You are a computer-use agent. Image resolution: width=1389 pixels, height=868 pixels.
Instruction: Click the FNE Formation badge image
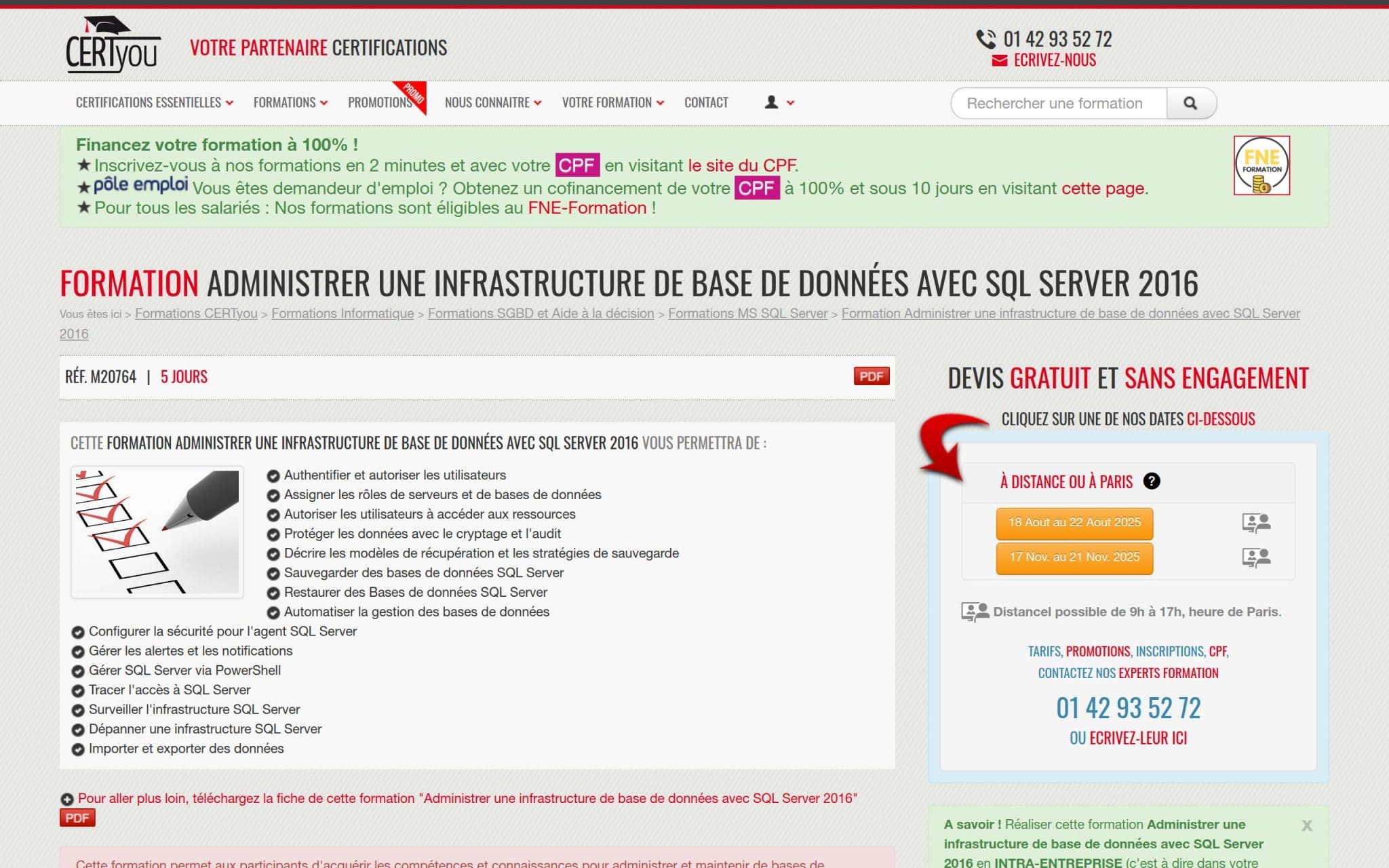tap(1261, 165)
